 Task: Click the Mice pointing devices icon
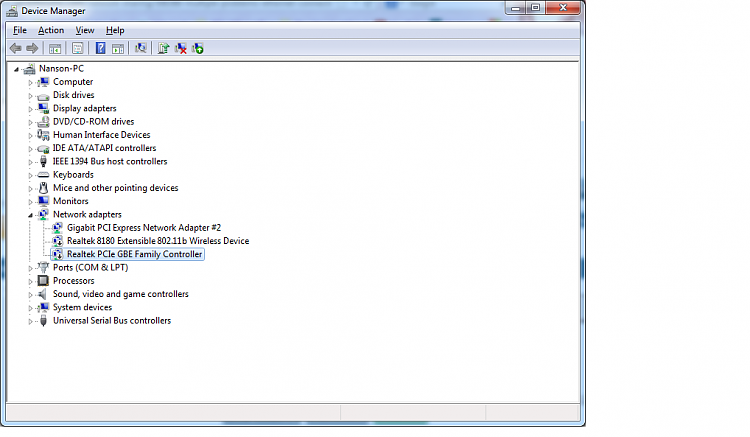click(44, 188)
